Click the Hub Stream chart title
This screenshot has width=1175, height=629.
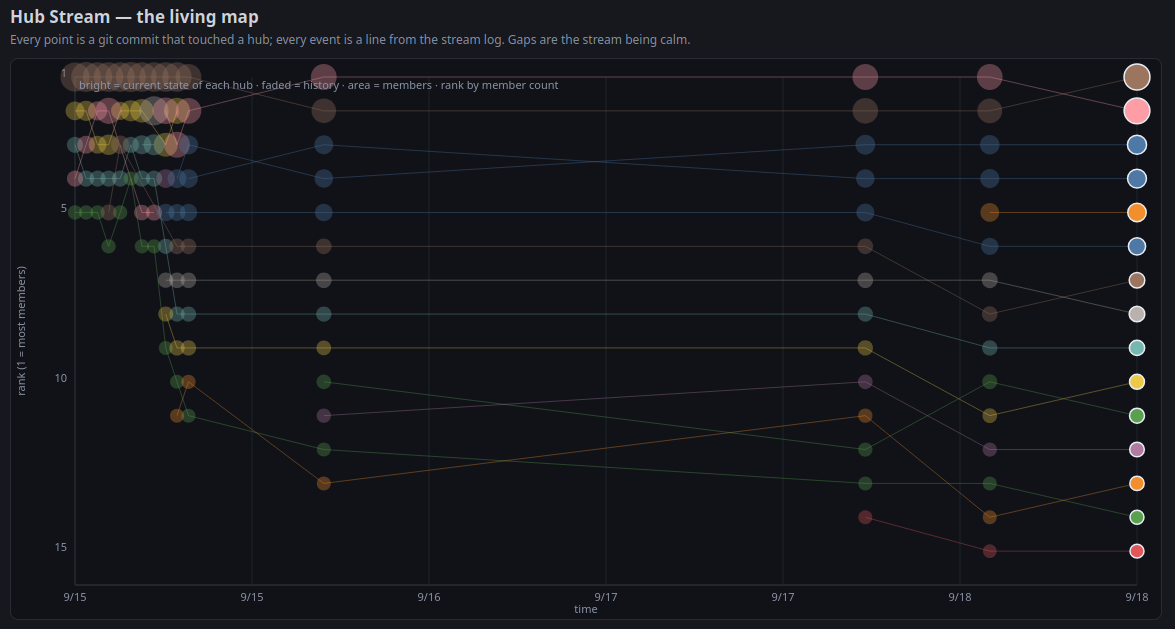pos(134,16)
